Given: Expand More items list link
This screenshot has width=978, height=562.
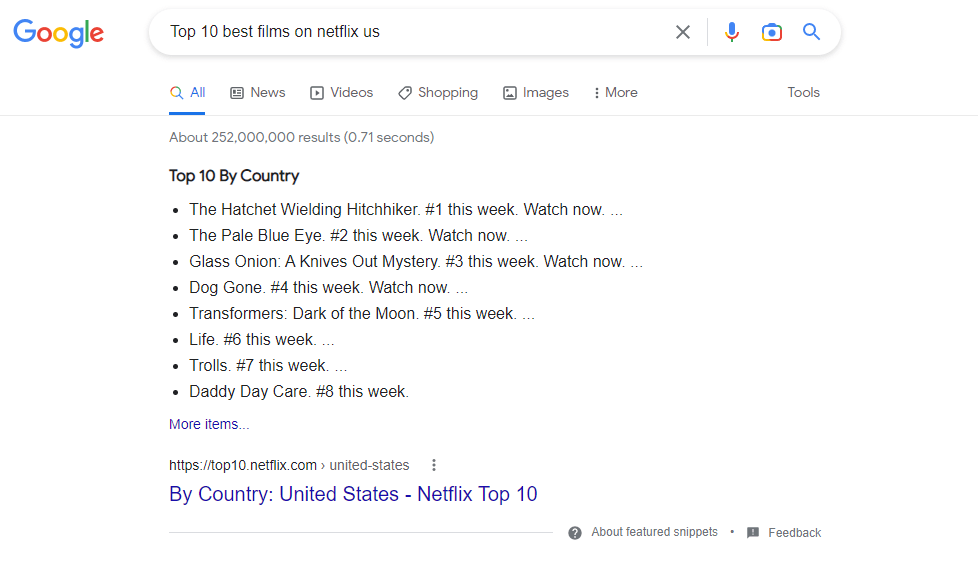Looking at the screenshot, I should [209, 424].
